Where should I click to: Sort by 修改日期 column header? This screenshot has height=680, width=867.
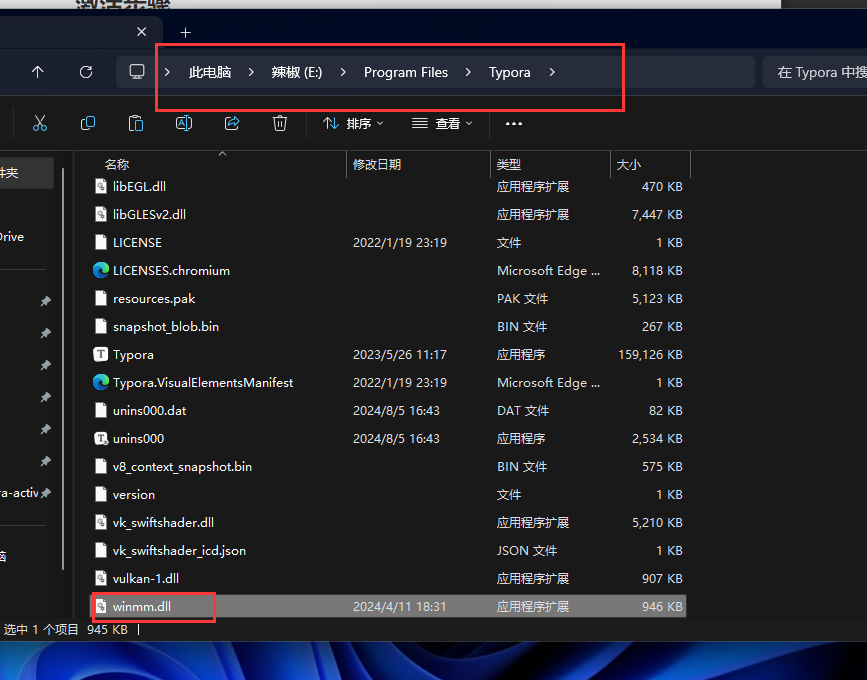(x=377, y=164)
